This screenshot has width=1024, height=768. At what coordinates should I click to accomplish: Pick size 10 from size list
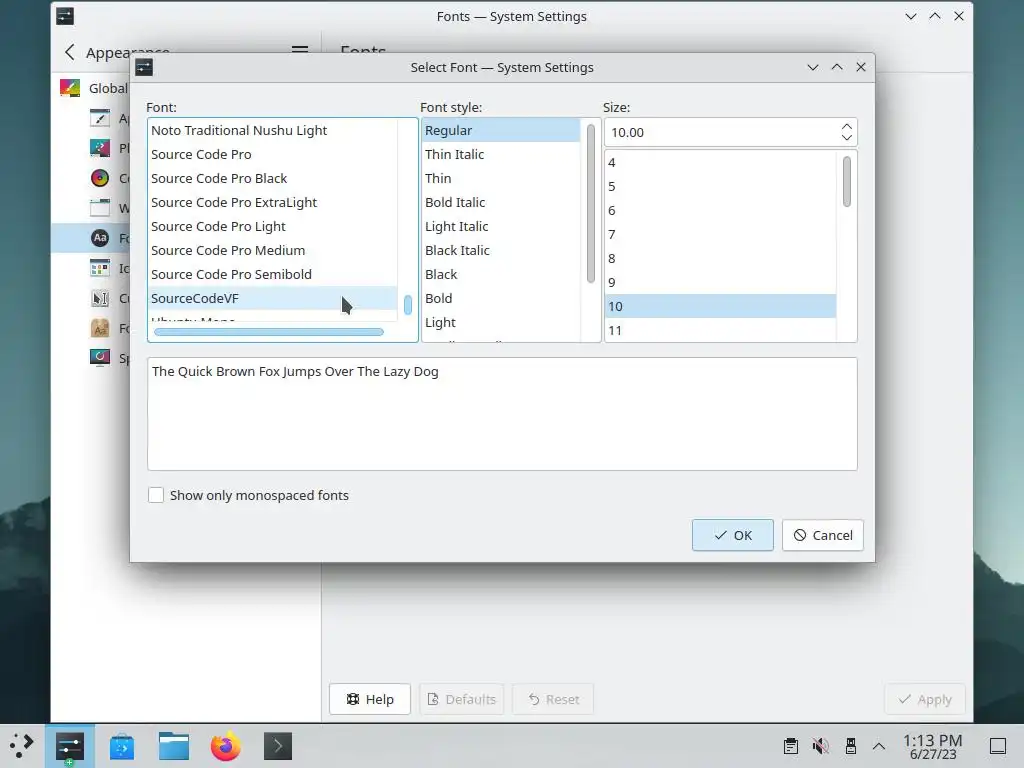point(721,306)
